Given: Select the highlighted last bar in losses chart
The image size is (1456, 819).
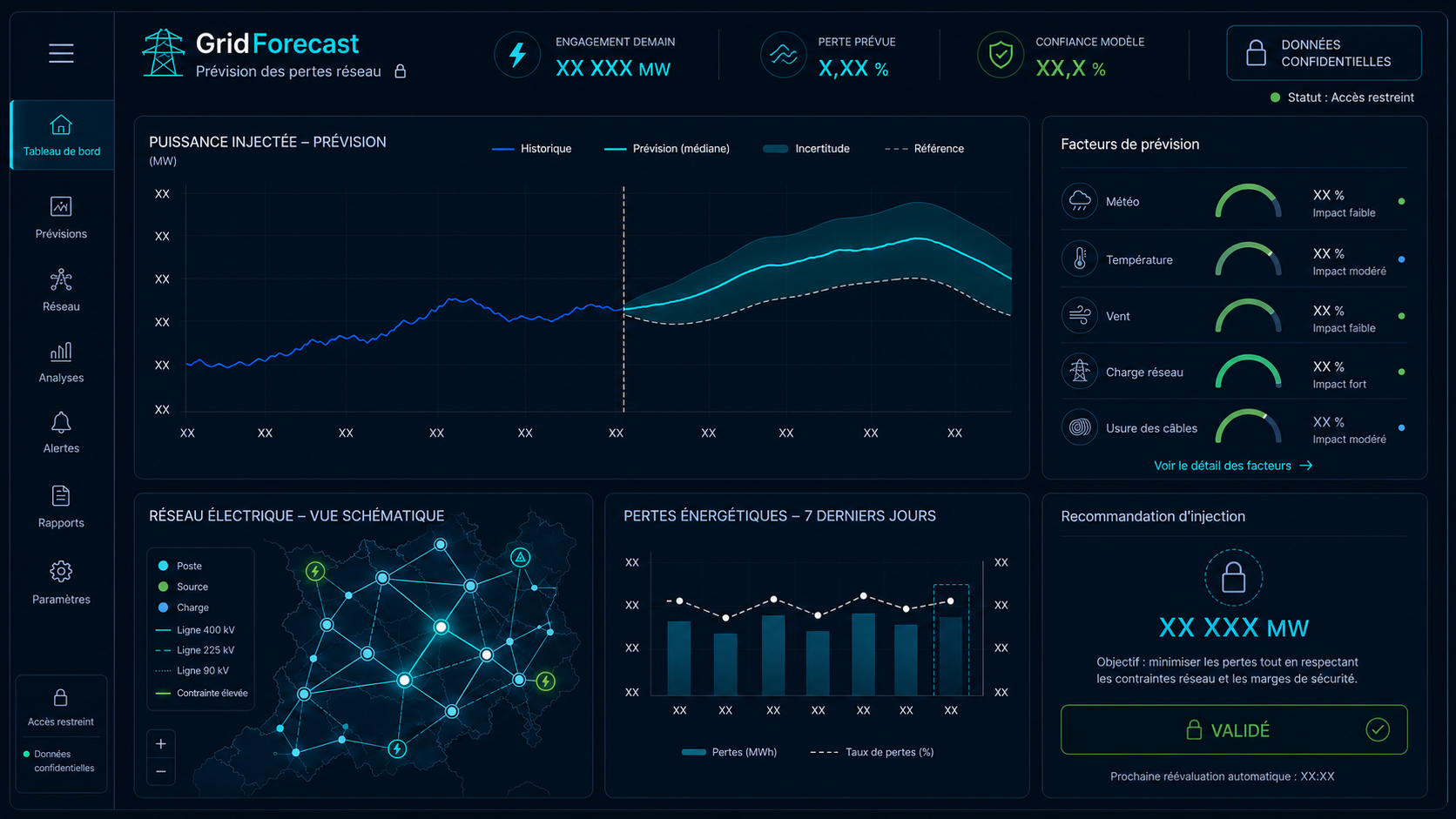Looking at the screenshot, I should click(x=951, y=640).
